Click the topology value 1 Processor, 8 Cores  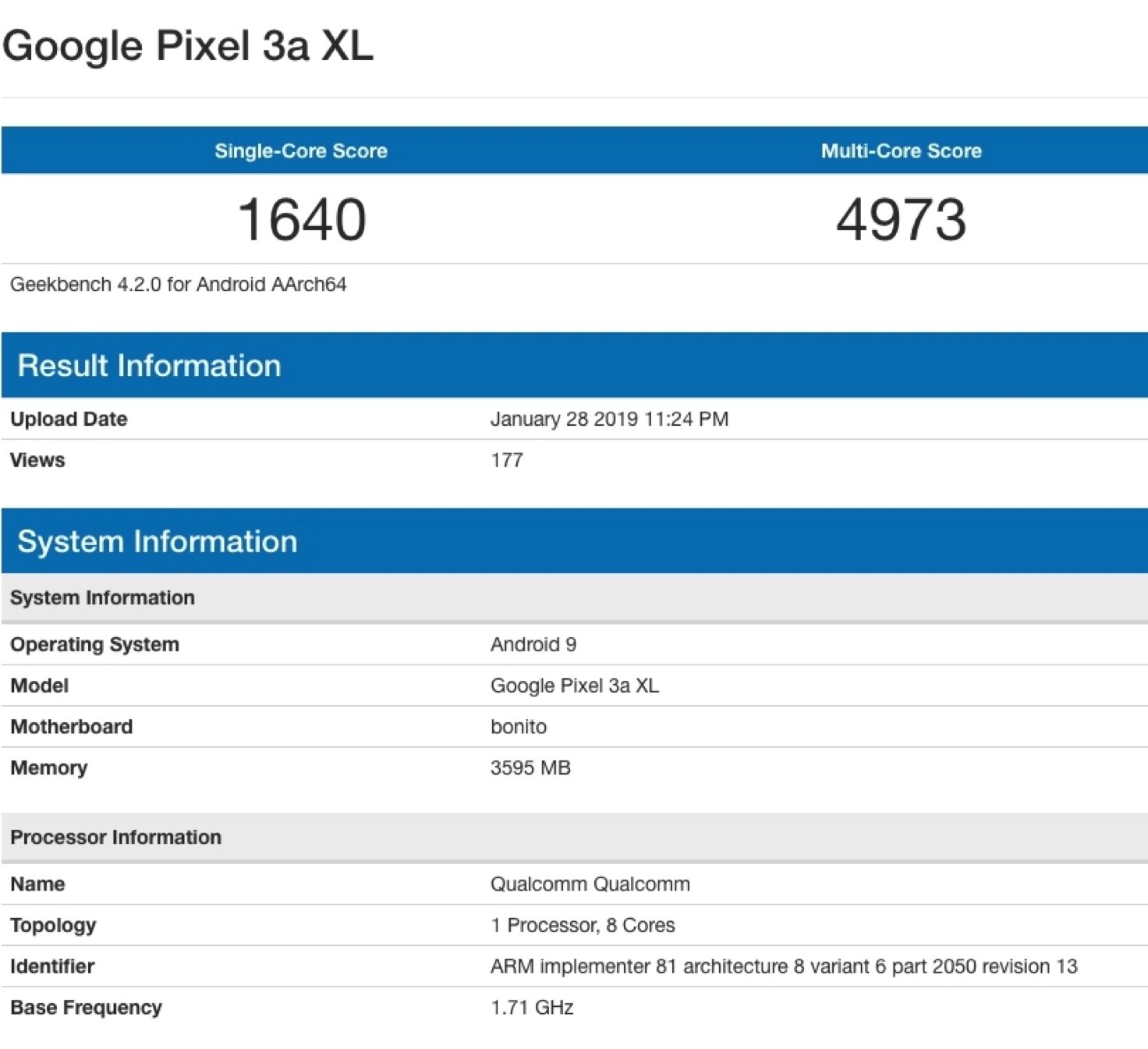click(583, 926)
